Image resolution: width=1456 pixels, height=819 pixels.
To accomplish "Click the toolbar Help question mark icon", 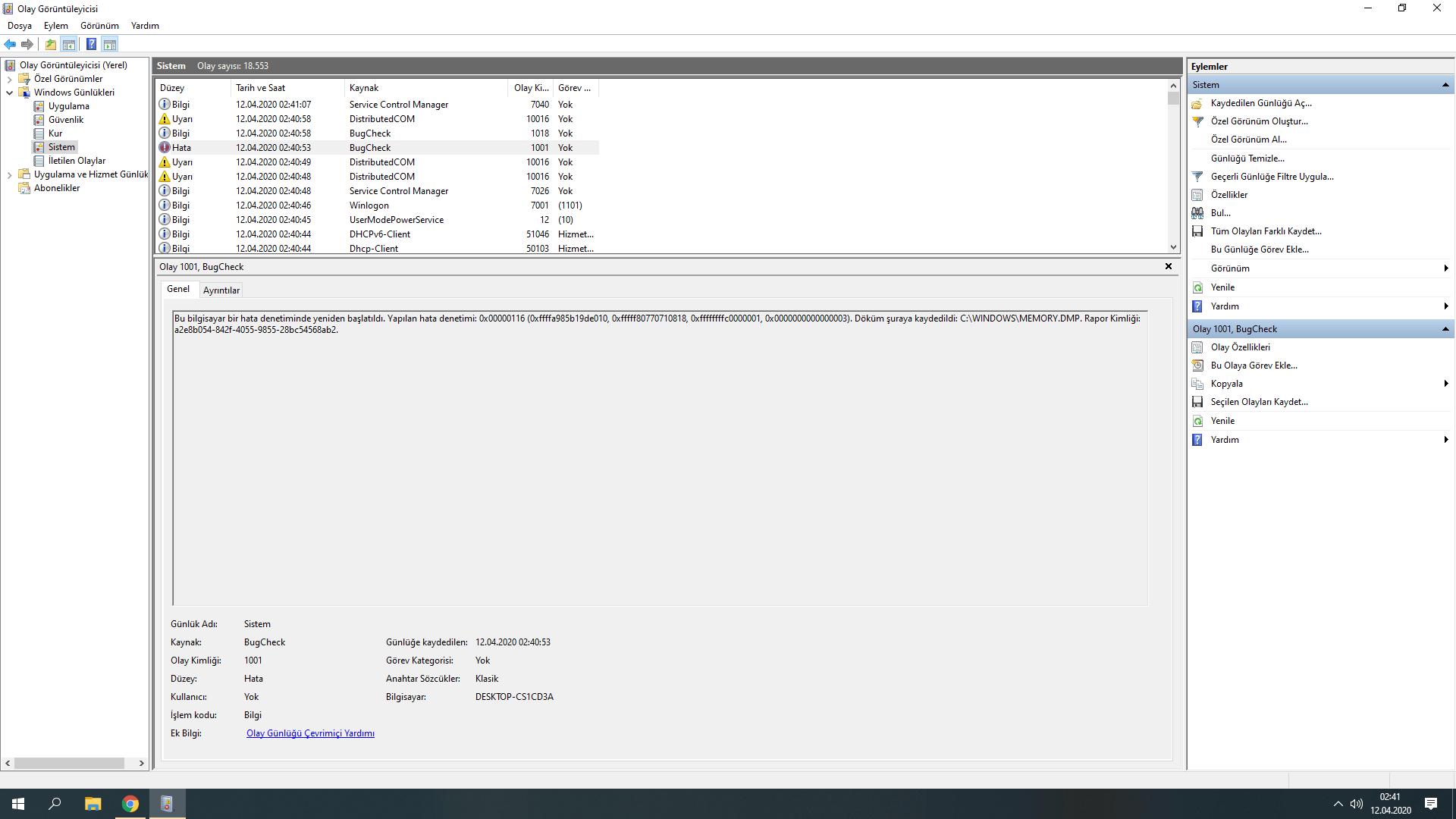I will [91, 44].
